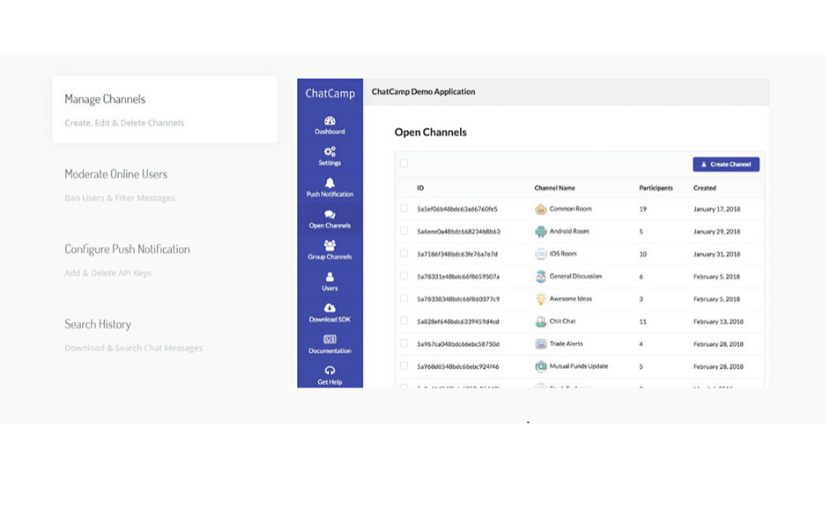
Task: Click the iOS Room channel name
Action: 563,254
